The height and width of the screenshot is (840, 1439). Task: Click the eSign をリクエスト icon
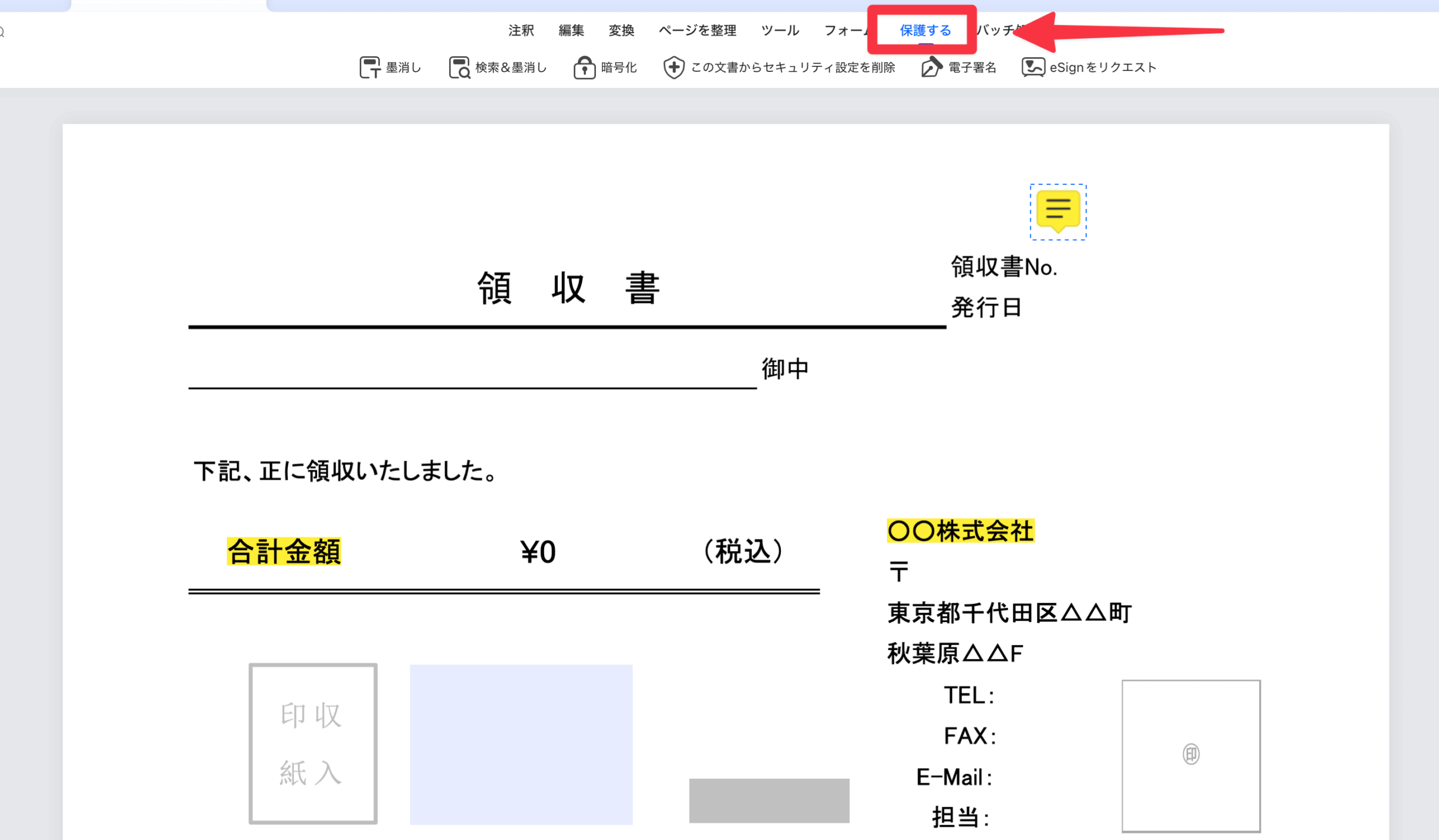click(1033, 67)
